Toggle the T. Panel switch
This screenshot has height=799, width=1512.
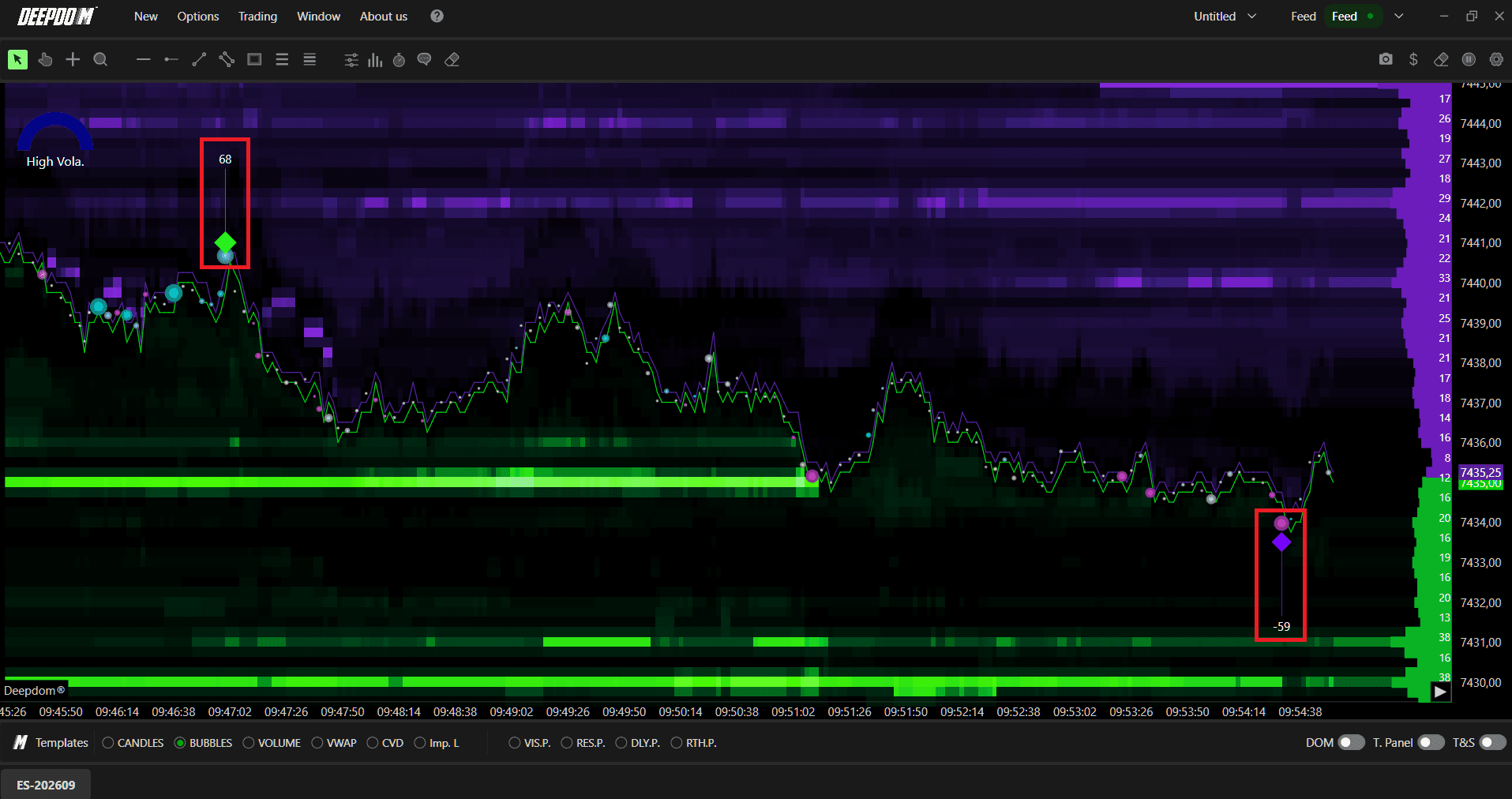pyautogui.click(x=1431, y=742)
